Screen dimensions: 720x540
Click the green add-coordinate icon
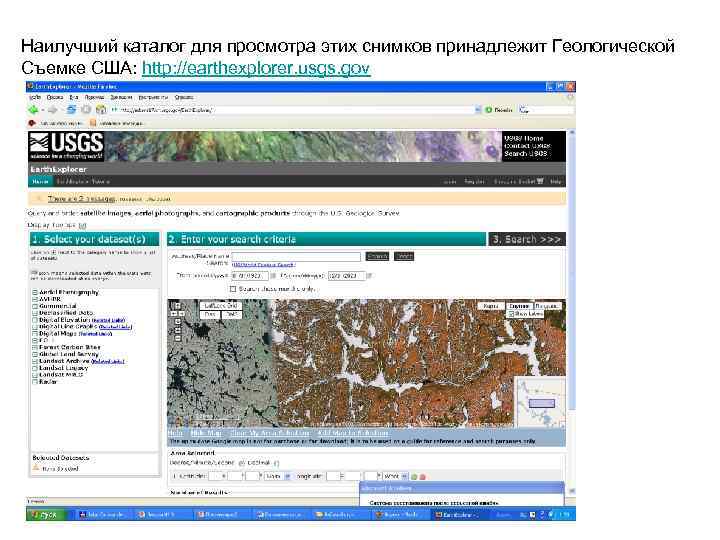click(x=414, y=477)
